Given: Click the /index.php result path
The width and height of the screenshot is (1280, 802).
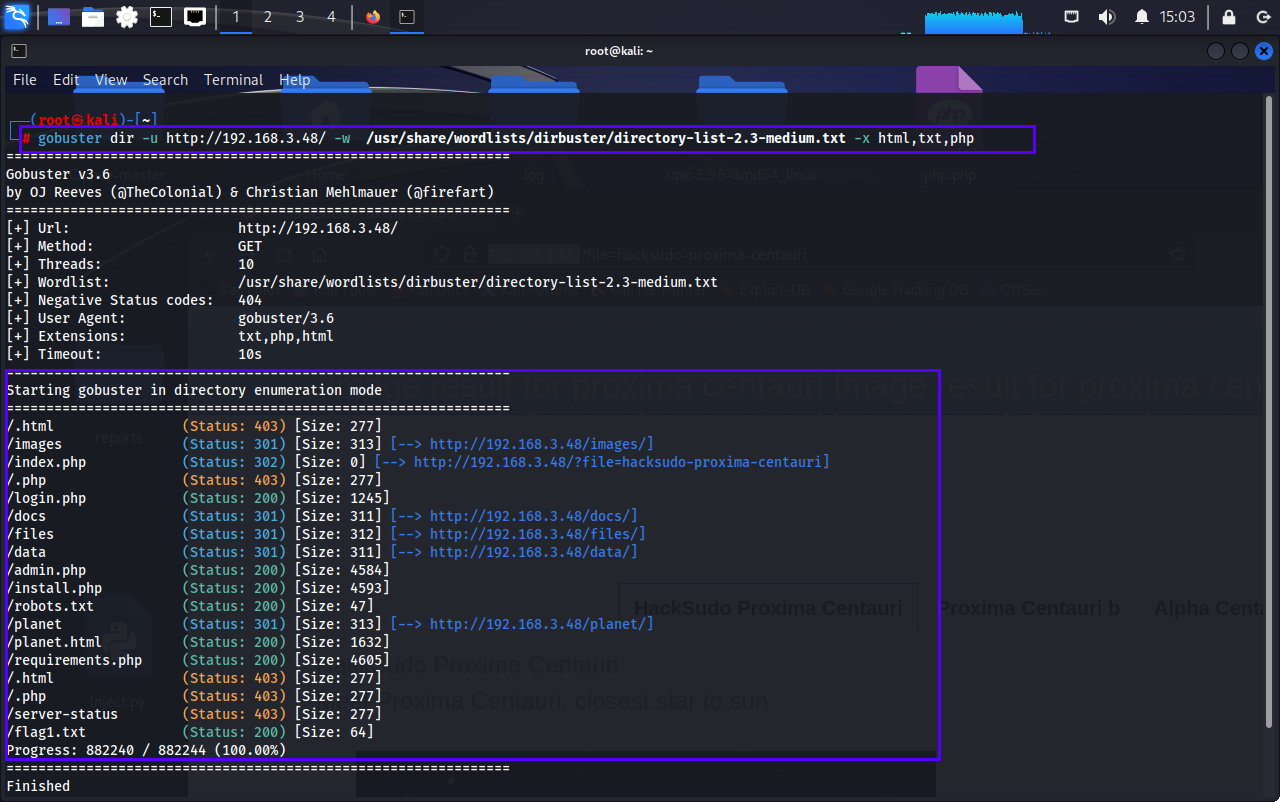Looking at the screenshot, I should click(x=46, y=462).
